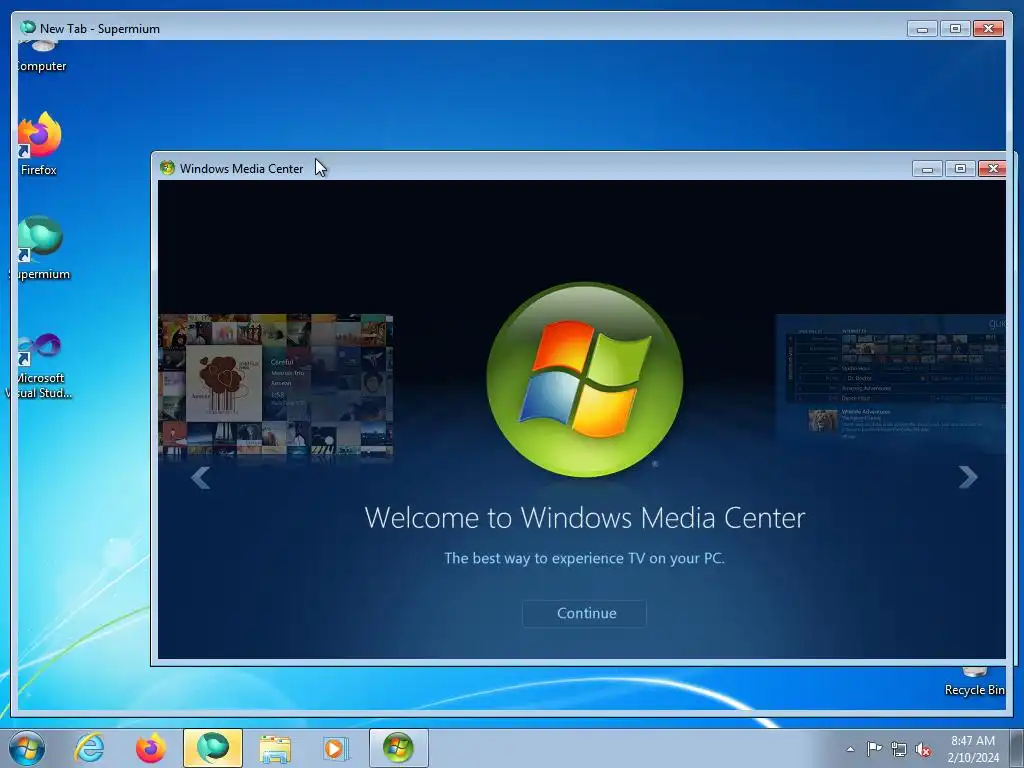1024x768 pixels.
Task: Open the Windows Start menu orb
Action: (27, 748)
